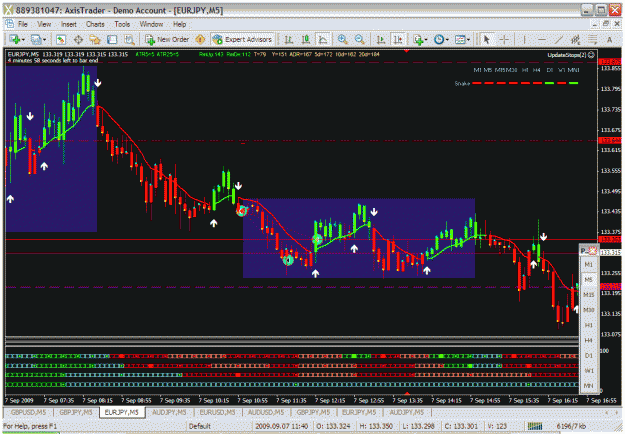Toggle the Expert Advisors button

point(242,39)
